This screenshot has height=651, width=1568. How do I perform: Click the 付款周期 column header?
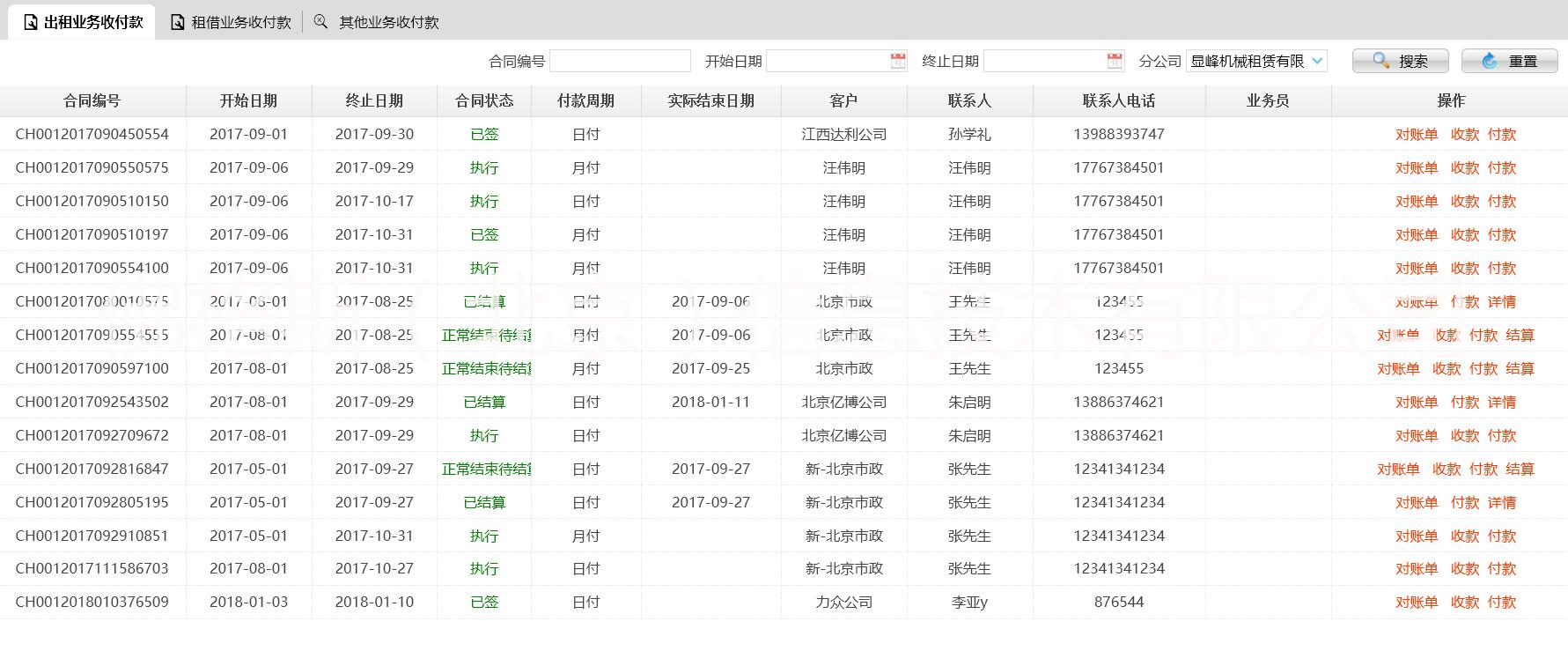[x=586, y=100]
